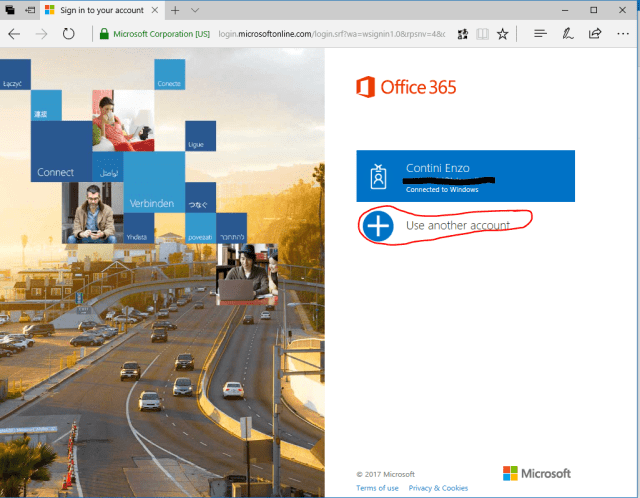The height and width of the screenshot is (498, 640).
Task: Click the Office 365 logo
Action: tap(406, 87)
